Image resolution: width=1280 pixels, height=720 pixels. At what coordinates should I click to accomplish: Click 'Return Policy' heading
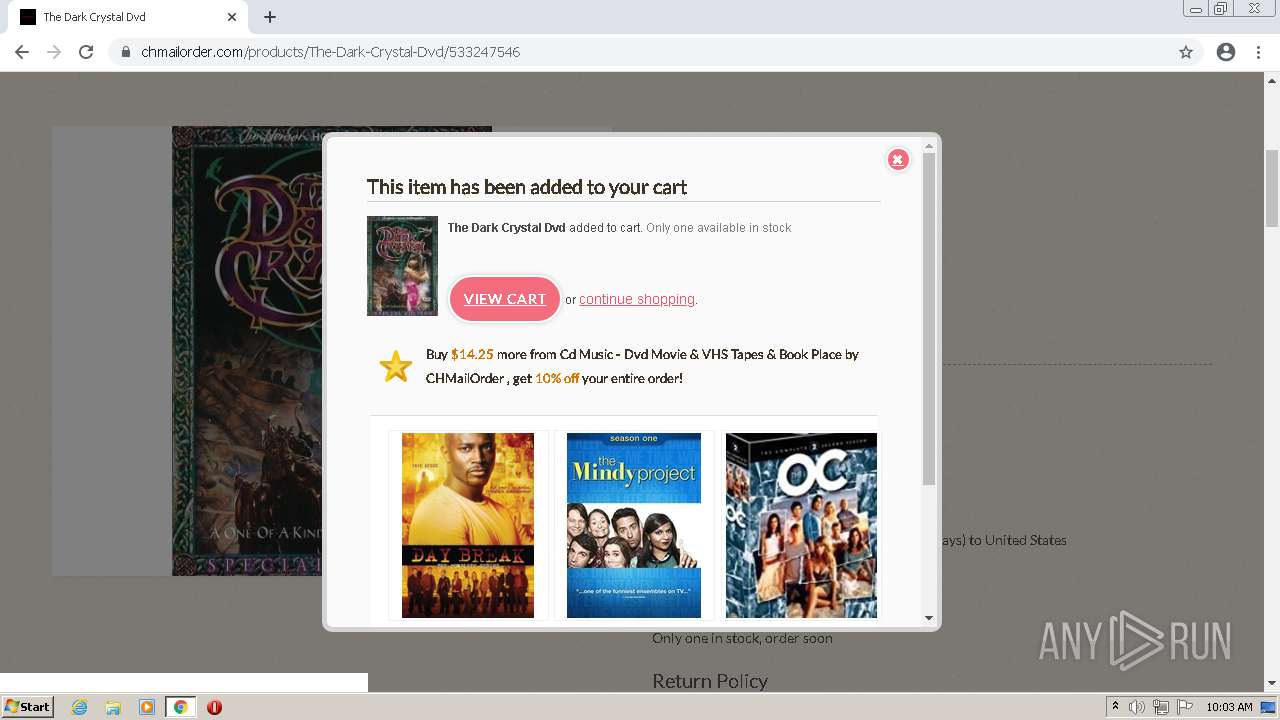(x=710, y=681)
